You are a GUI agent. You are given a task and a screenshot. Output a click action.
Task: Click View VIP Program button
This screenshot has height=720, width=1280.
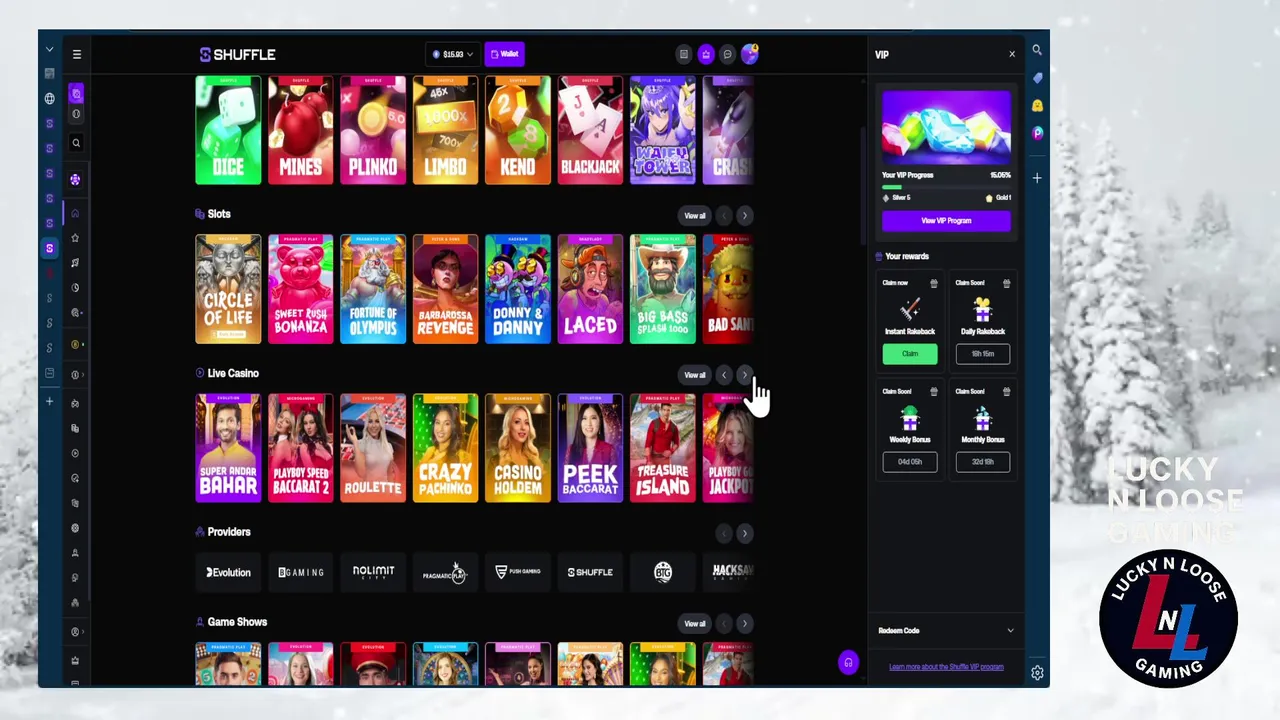tap(946, 220)
